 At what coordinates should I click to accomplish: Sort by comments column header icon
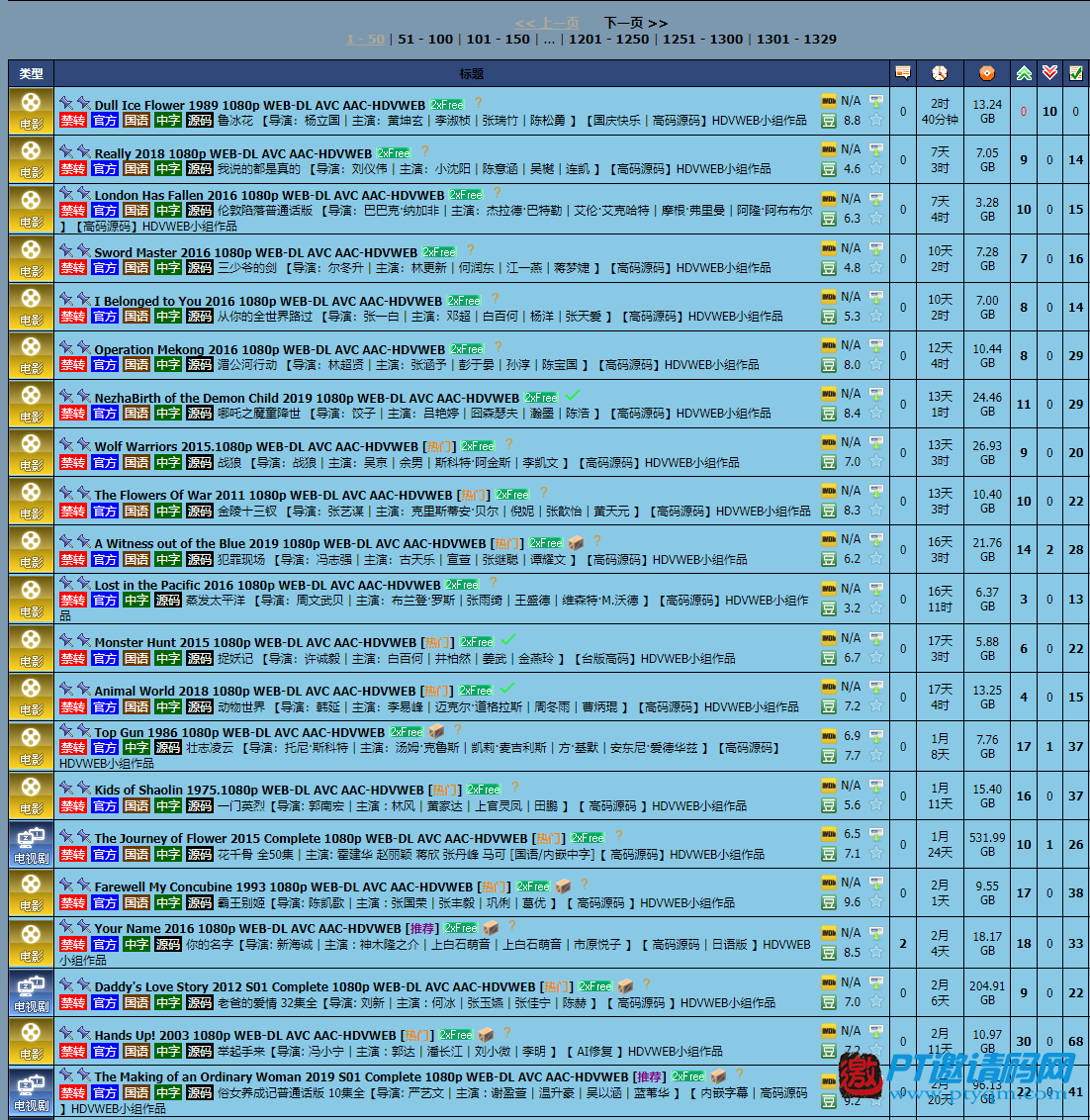903,73
